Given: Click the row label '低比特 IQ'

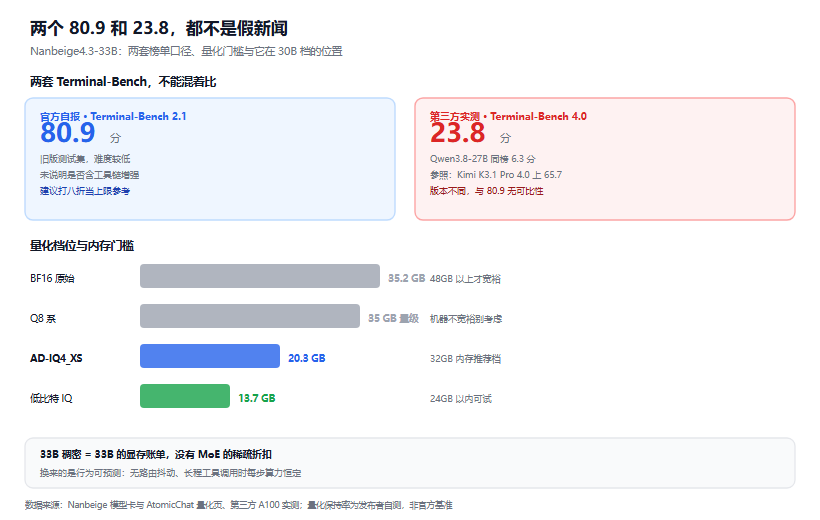Looking at the screenshot, I should pyautogui.click(x=51, y=399).
